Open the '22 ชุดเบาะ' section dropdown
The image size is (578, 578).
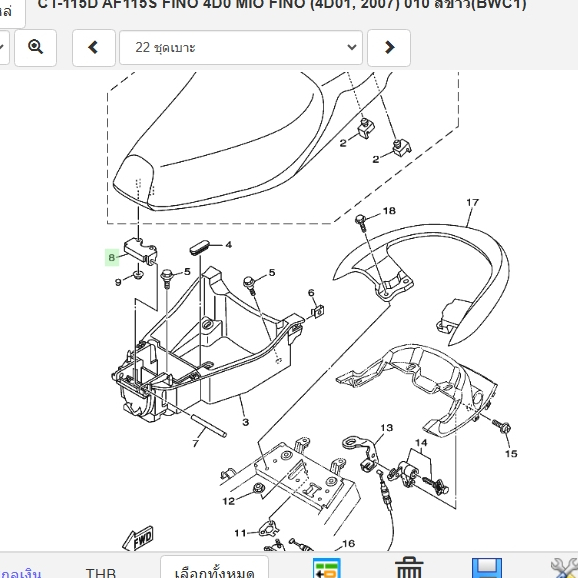(x=241, y=48)
